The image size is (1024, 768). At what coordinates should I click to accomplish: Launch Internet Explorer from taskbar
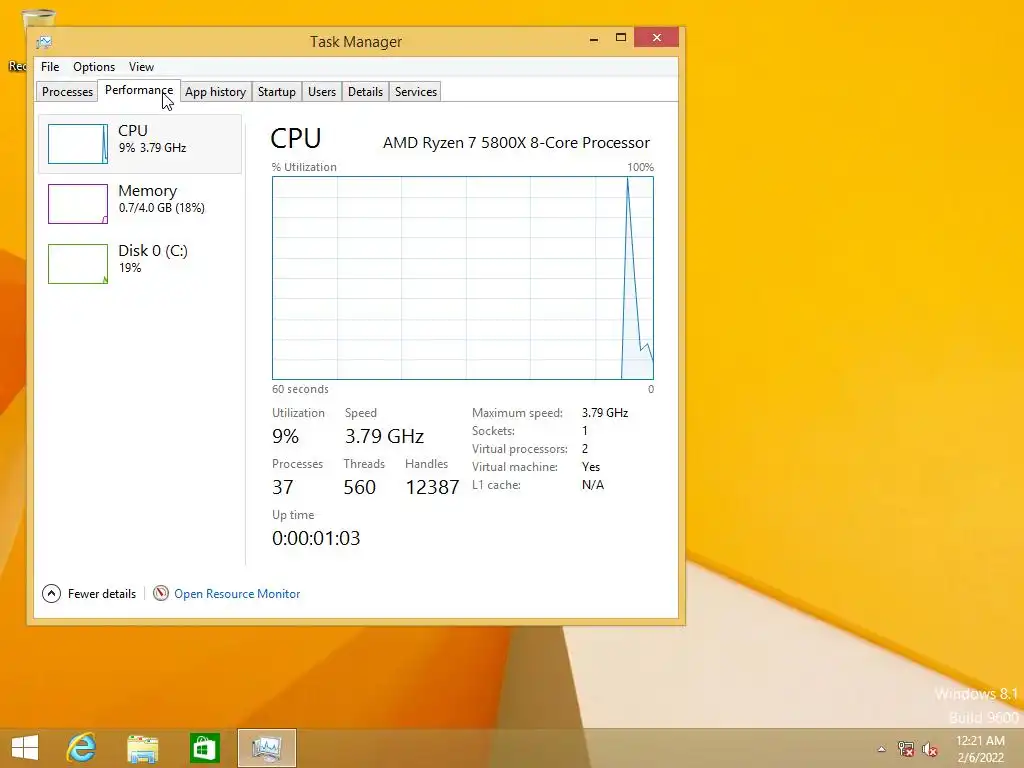coord(82,748)
